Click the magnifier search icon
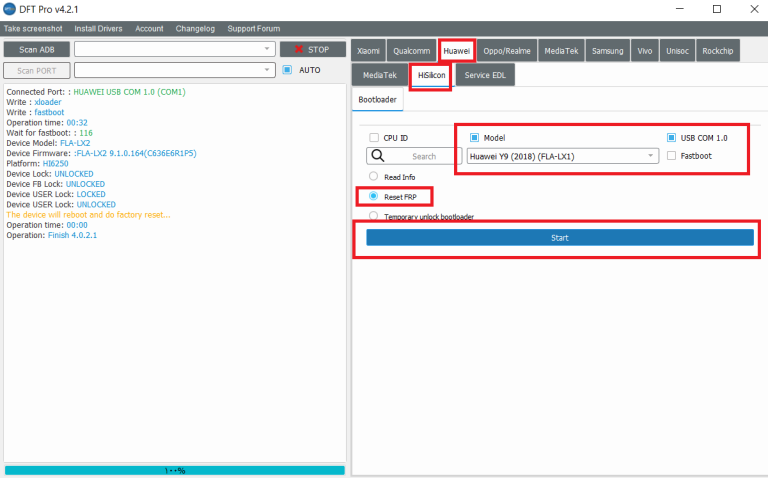Screen dimensions: 768x478 pos(378,156)
